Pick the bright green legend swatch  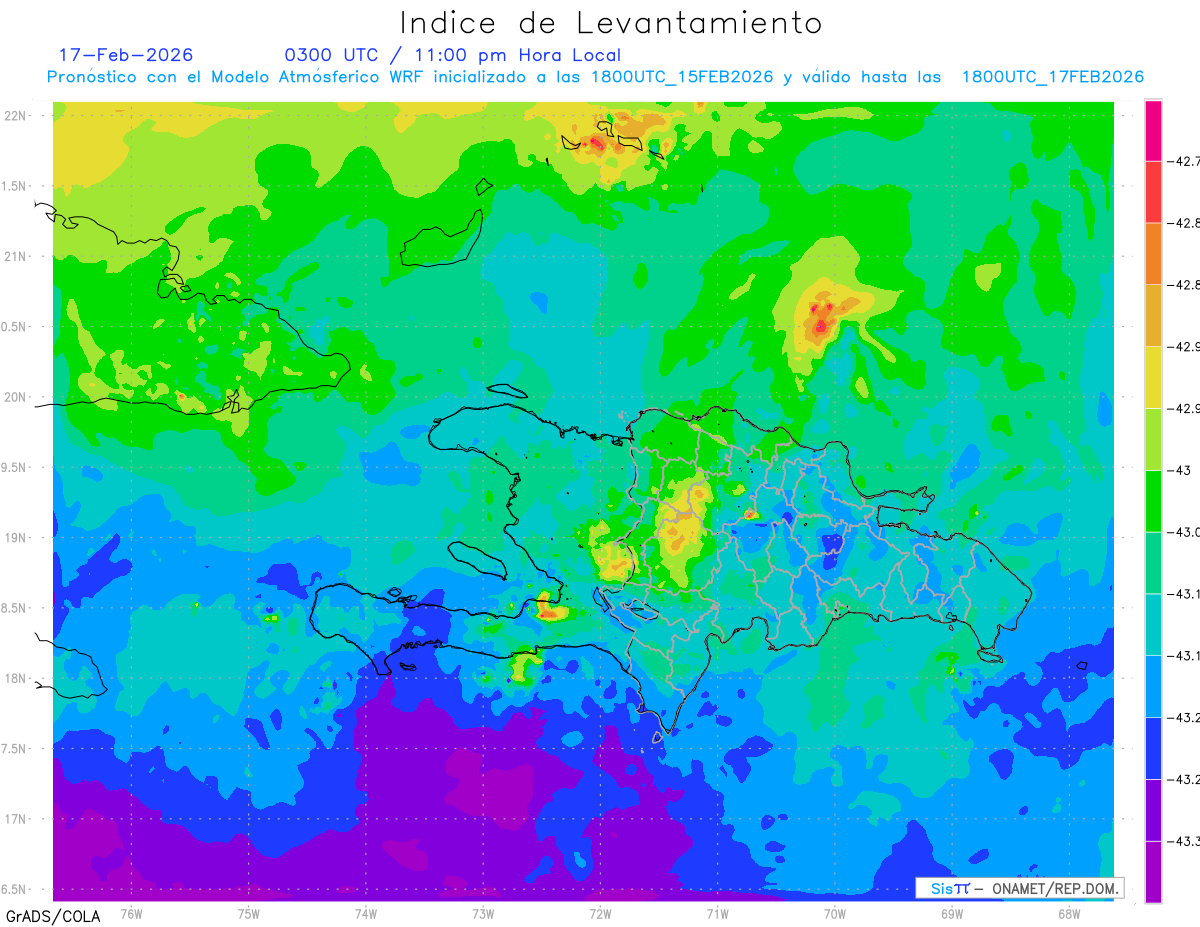click(x=1154, y=501)
